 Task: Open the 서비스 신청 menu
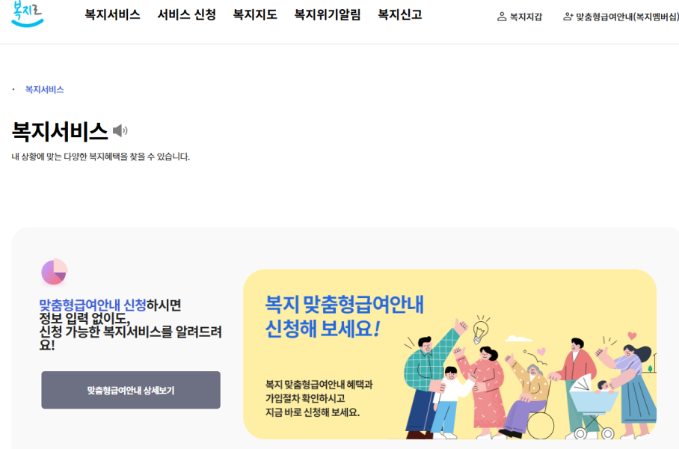pos(187,15)
